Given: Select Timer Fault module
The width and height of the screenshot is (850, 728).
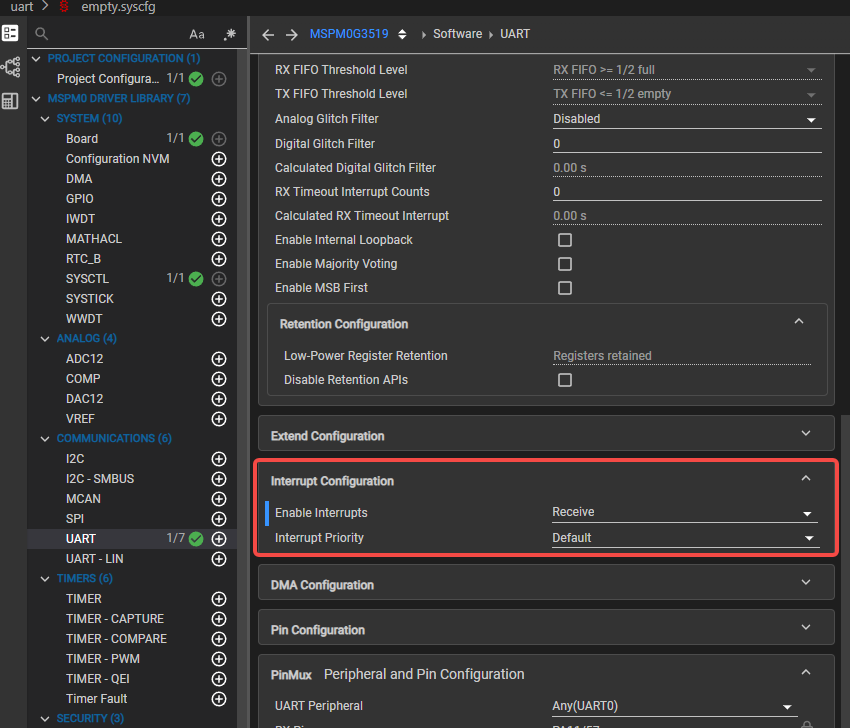Looking at the screenshot, I should point(96,699).
